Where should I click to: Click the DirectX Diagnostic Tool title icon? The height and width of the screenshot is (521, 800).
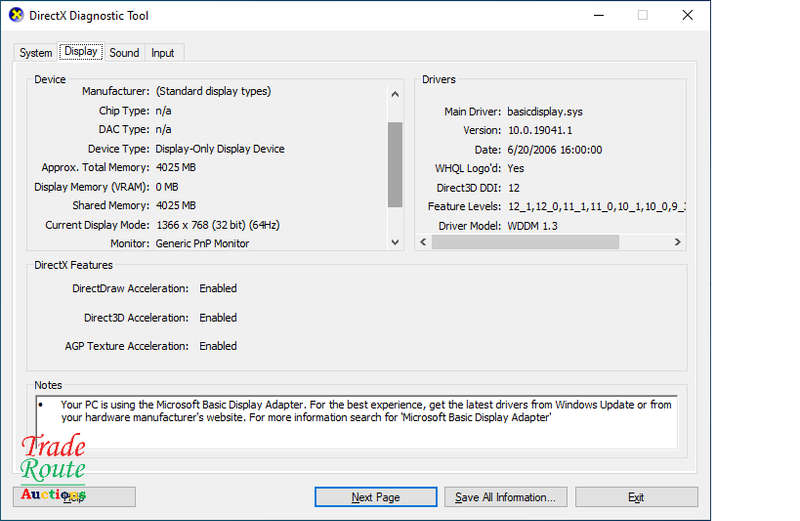click(x=16, y=15)
